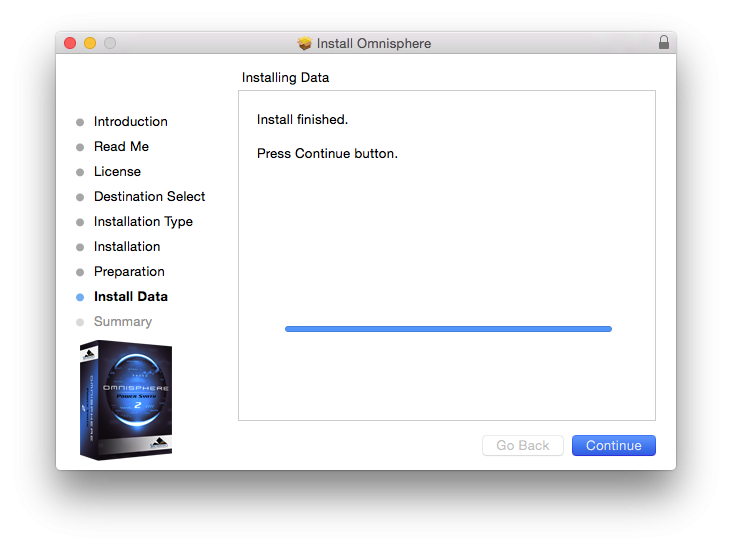The image size is (732, 550).
Task: Click the 'Installing Data' heading
Action: coord(285,78)
